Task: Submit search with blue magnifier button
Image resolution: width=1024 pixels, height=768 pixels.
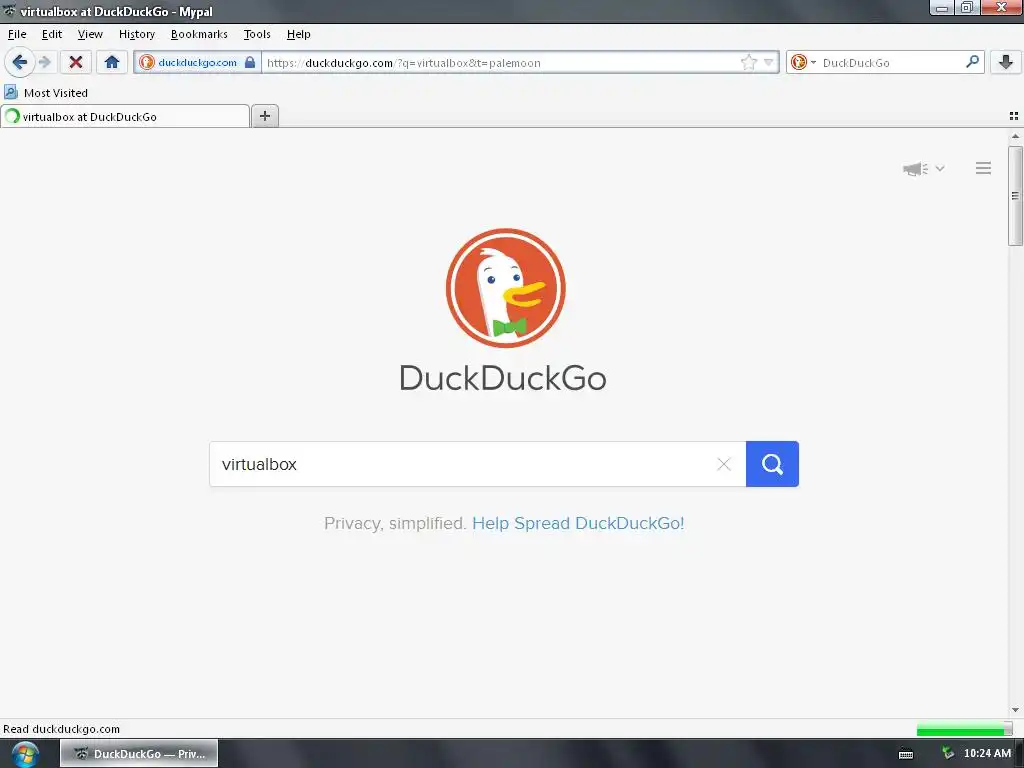Action: [x=772, y=464]
